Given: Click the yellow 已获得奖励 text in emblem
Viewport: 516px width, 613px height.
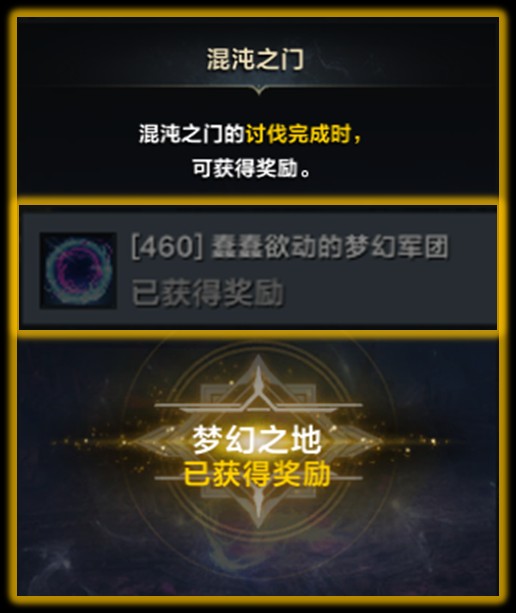Looking at the screenshot, I should click(x=257, y=474).
